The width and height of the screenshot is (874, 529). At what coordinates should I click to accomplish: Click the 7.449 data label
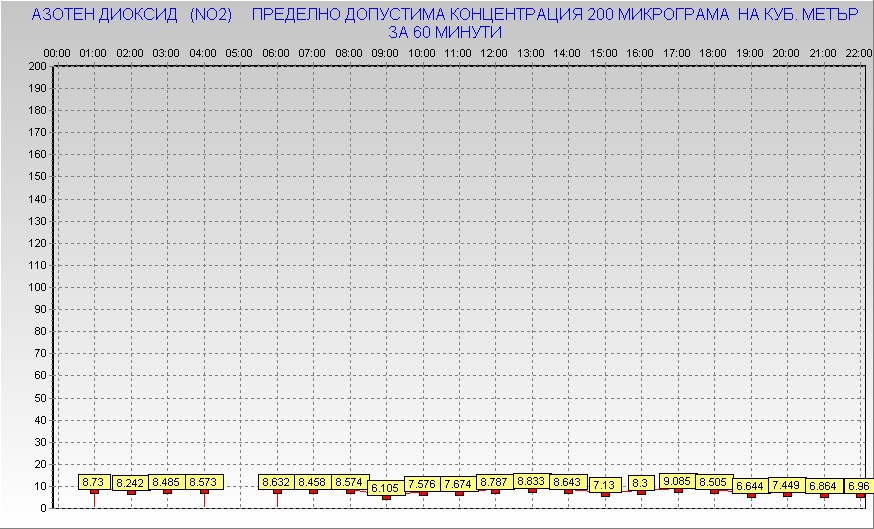[787, 485]
